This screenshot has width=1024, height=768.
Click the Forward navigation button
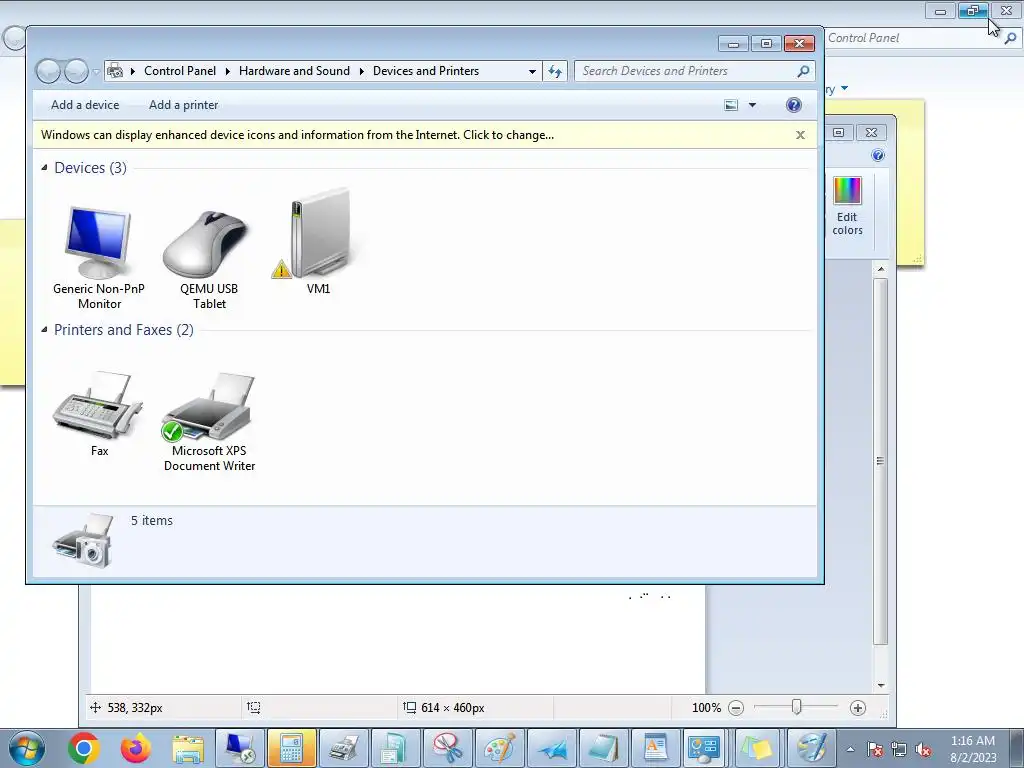pyautogui.click(x=76, y=71)
